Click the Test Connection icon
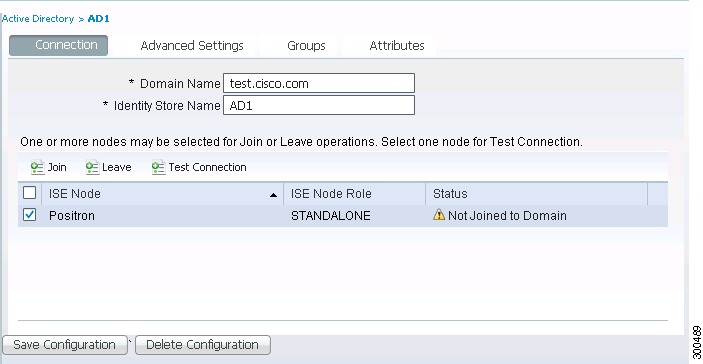 (x=158, y=168)
